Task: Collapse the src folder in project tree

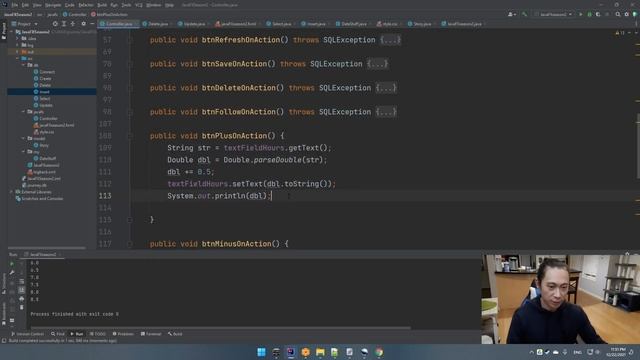Action: tap(18, 58)
